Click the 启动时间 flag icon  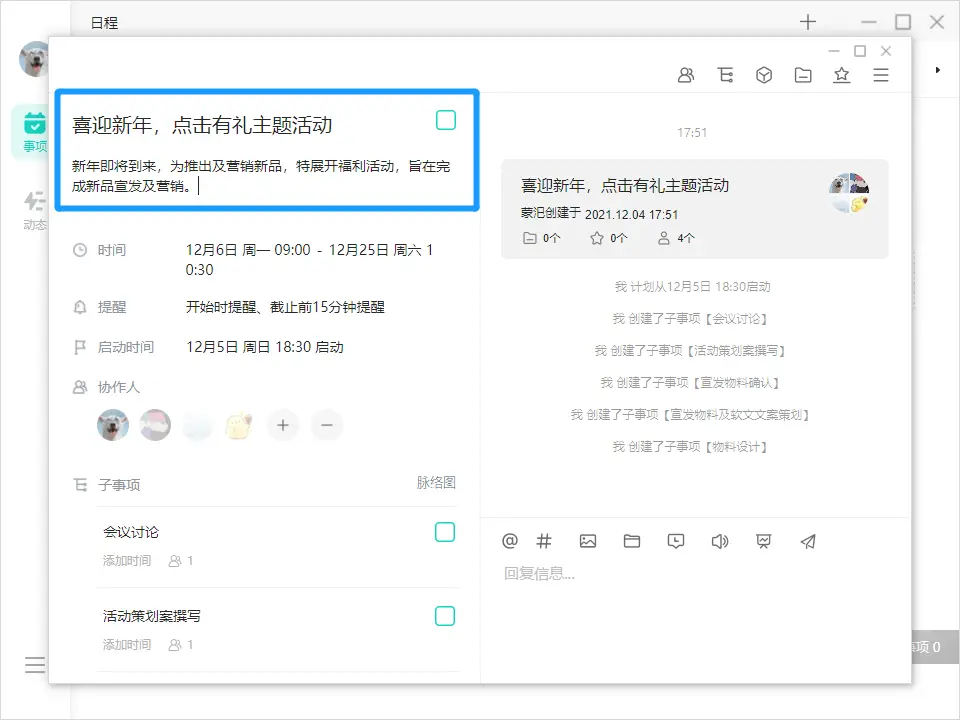tap(80, 347)
